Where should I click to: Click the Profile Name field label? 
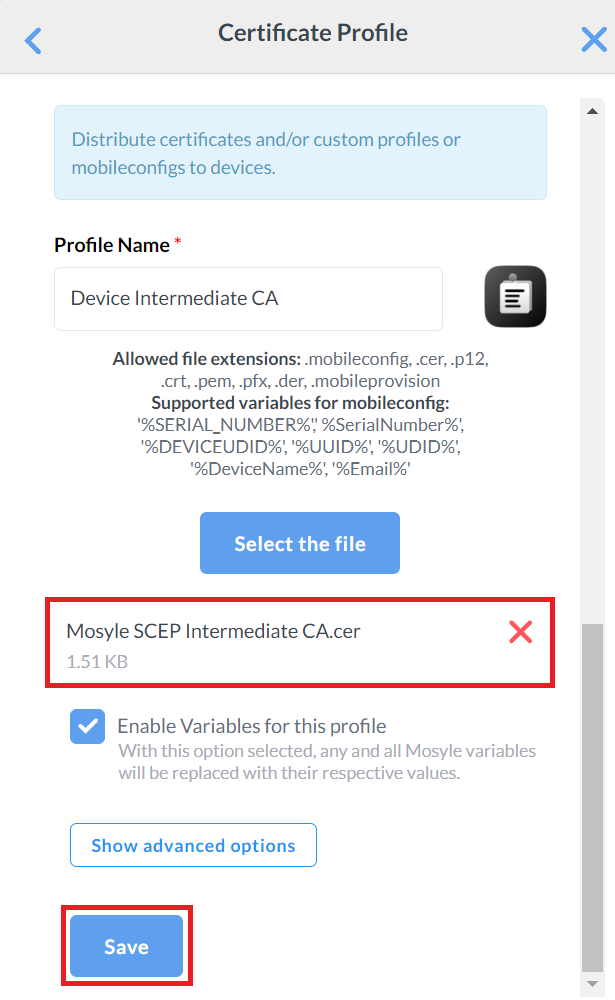point(112,245)
